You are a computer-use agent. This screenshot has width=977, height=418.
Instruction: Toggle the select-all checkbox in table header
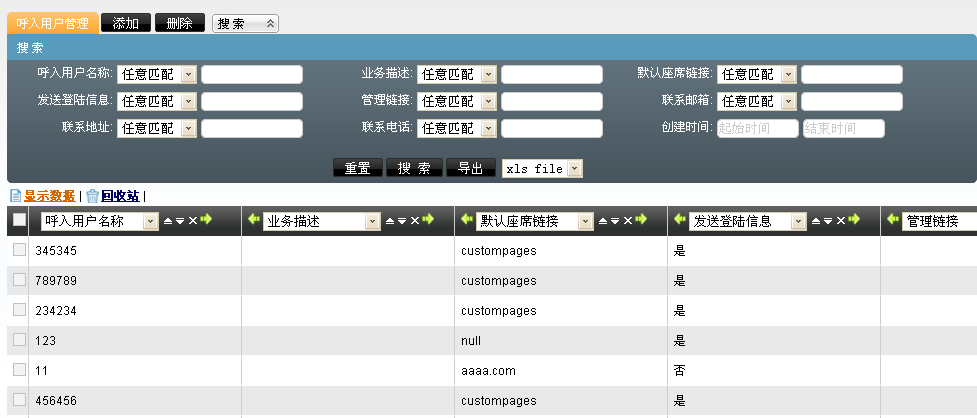[x=19, y=221]
